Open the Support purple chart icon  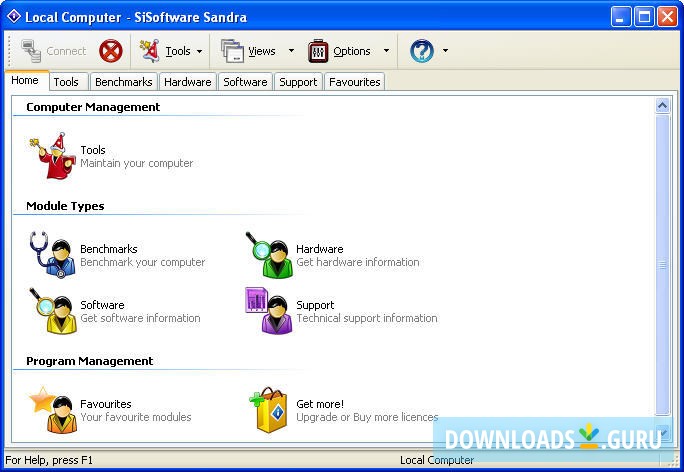click(269, 311)
